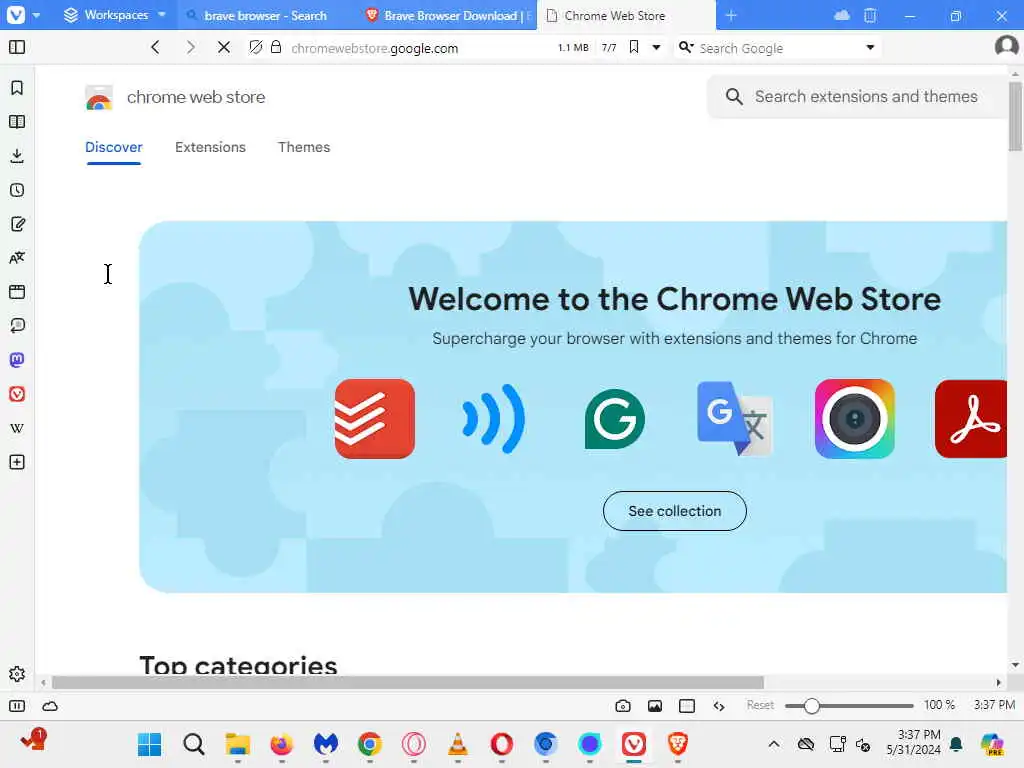Open closed tabs trash icon
The height and width of the screenshot is (768, 1024).
click(x=870, y=15)
